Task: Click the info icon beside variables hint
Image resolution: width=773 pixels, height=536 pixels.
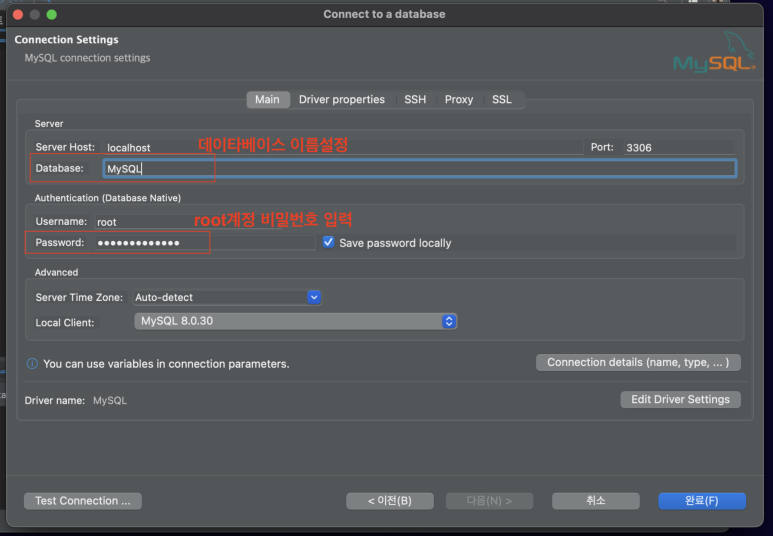Action: pos(32,364)
